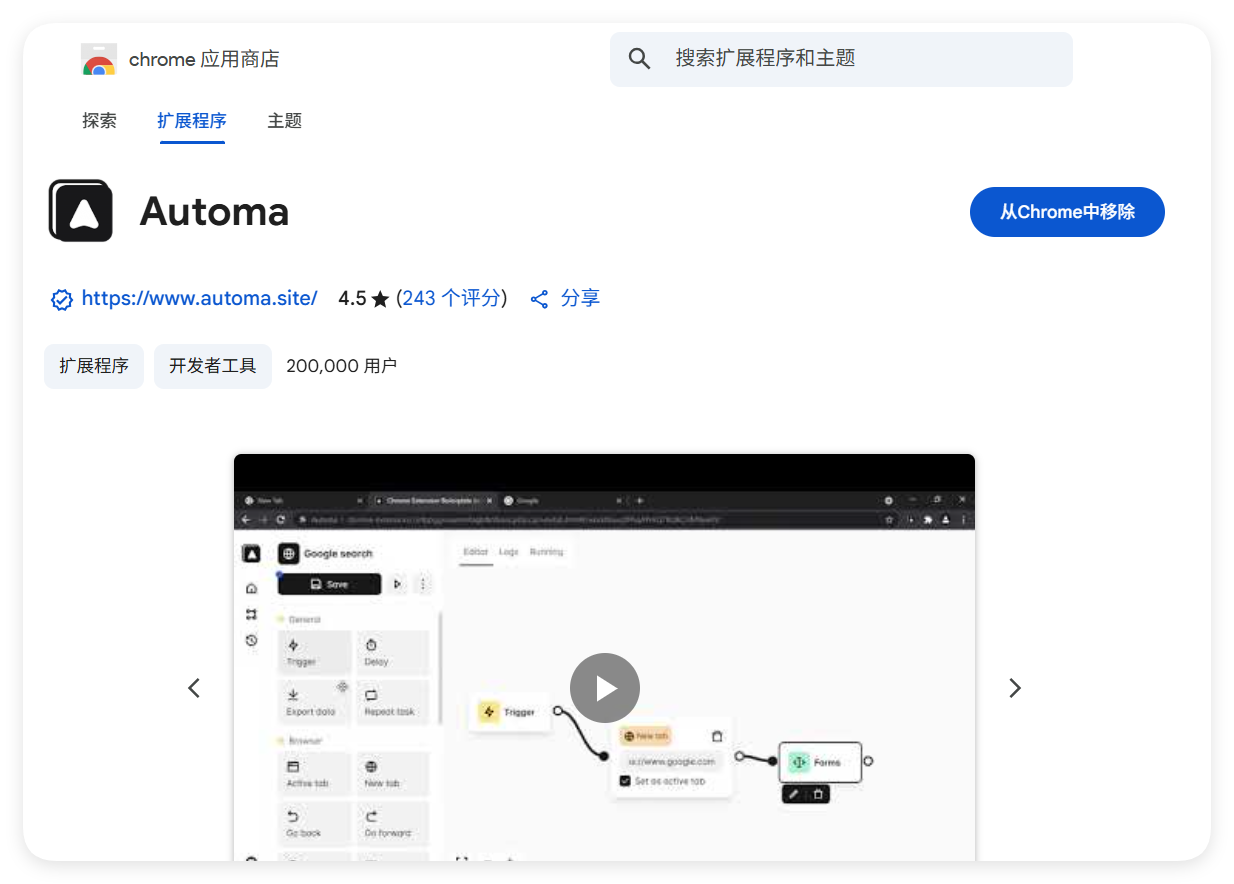The height and width of the screenshot is (884, 1234).
Task: Go to previous screenshot with left arrow
Action: click(x=194, y=688)
